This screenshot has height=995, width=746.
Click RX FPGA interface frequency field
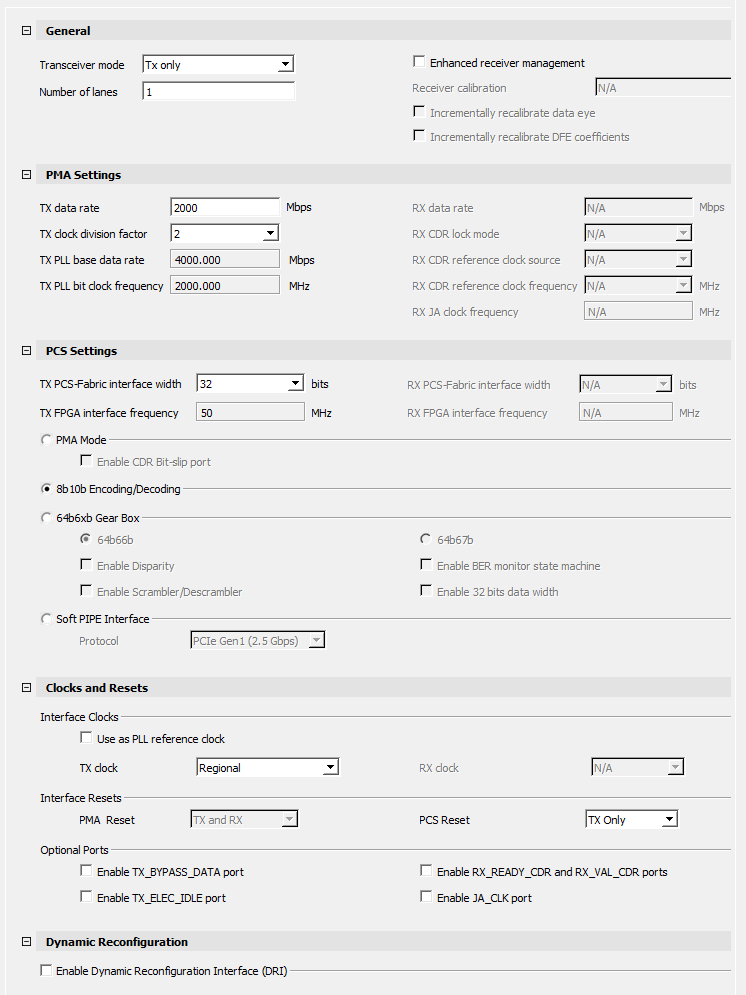point(625,412)
